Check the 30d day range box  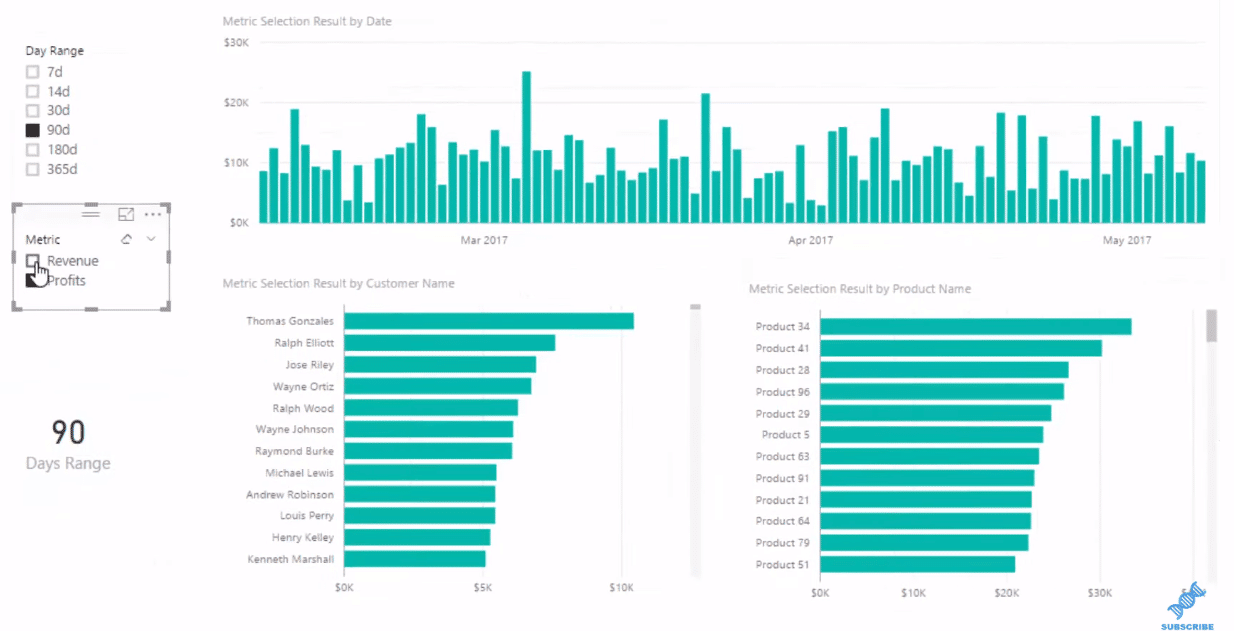[32, 110]
